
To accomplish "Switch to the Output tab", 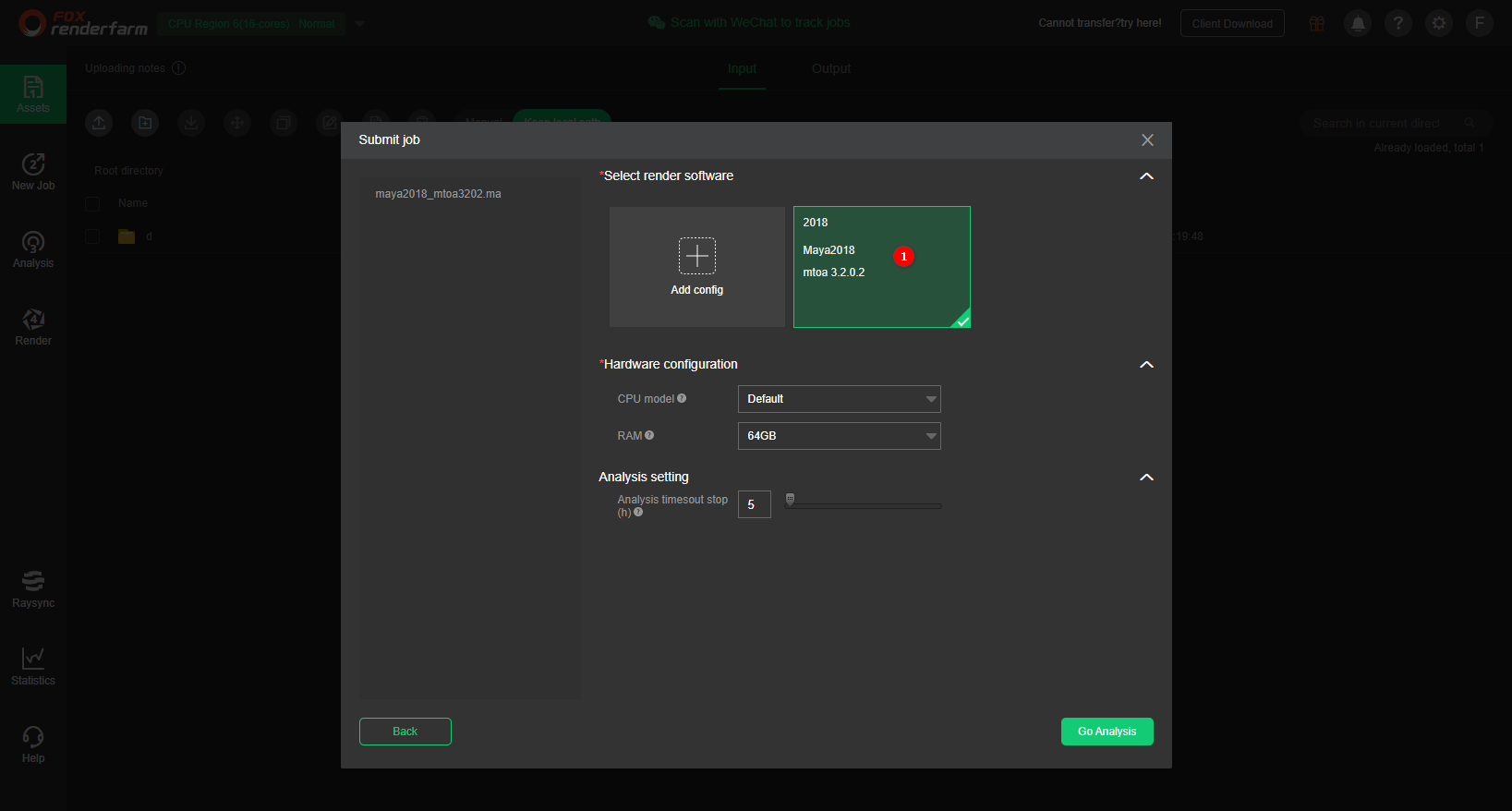I will [831, 68].
